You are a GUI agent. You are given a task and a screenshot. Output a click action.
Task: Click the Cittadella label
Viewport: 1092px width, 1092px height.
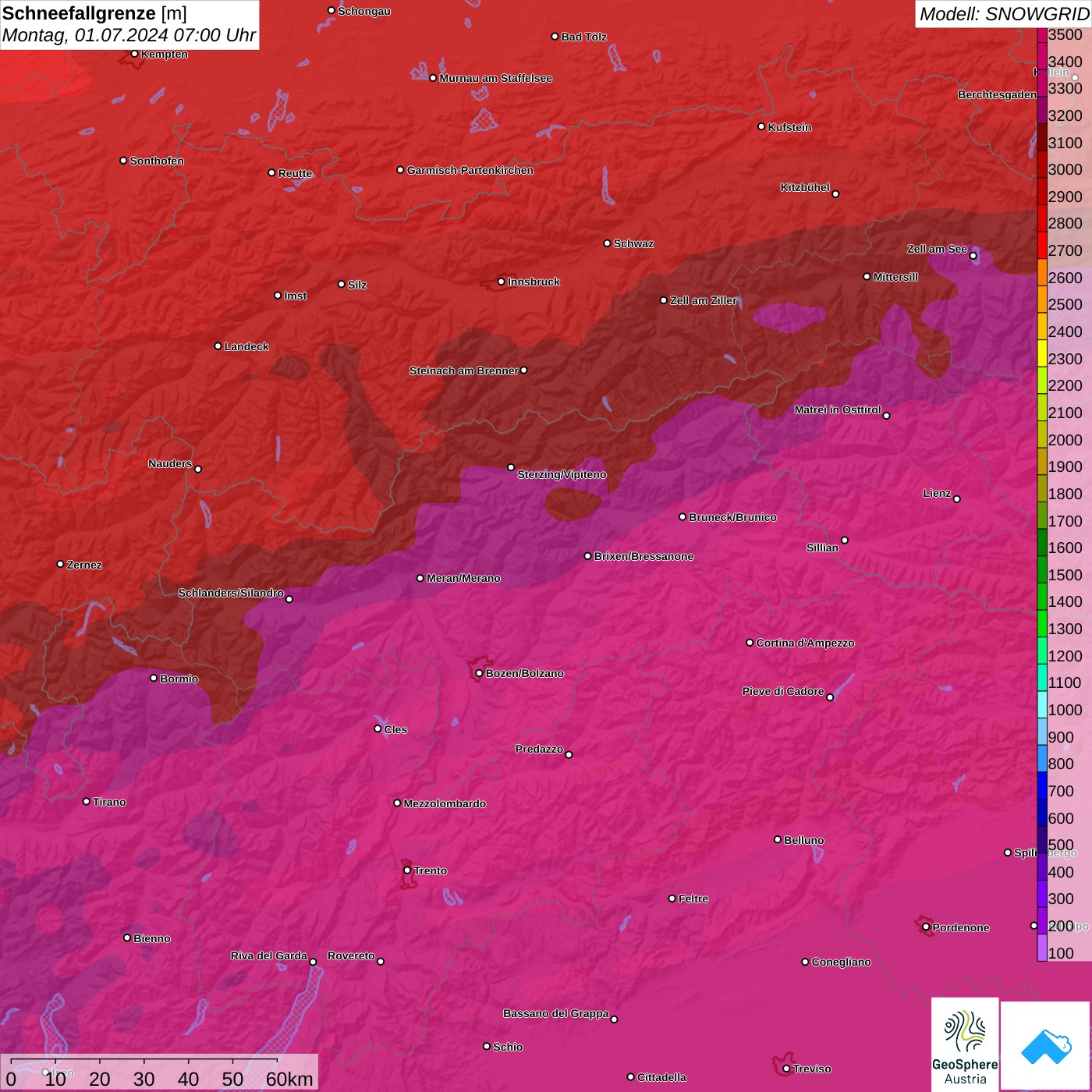pos(661,1077)
